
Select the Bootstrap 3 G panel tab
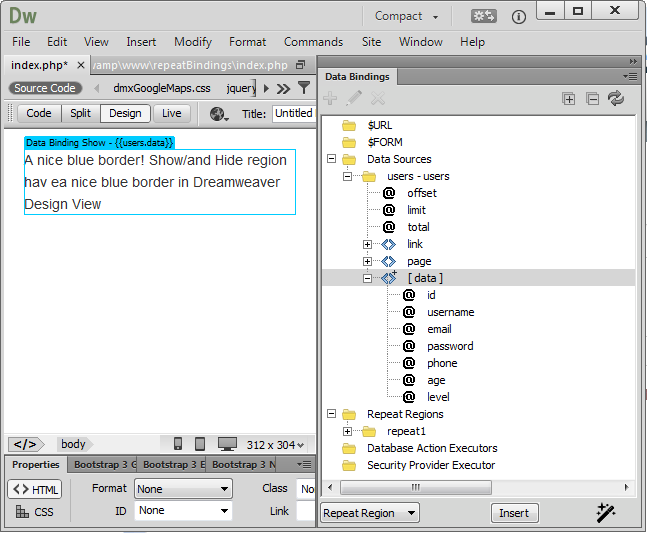click(x=103, y=465)
